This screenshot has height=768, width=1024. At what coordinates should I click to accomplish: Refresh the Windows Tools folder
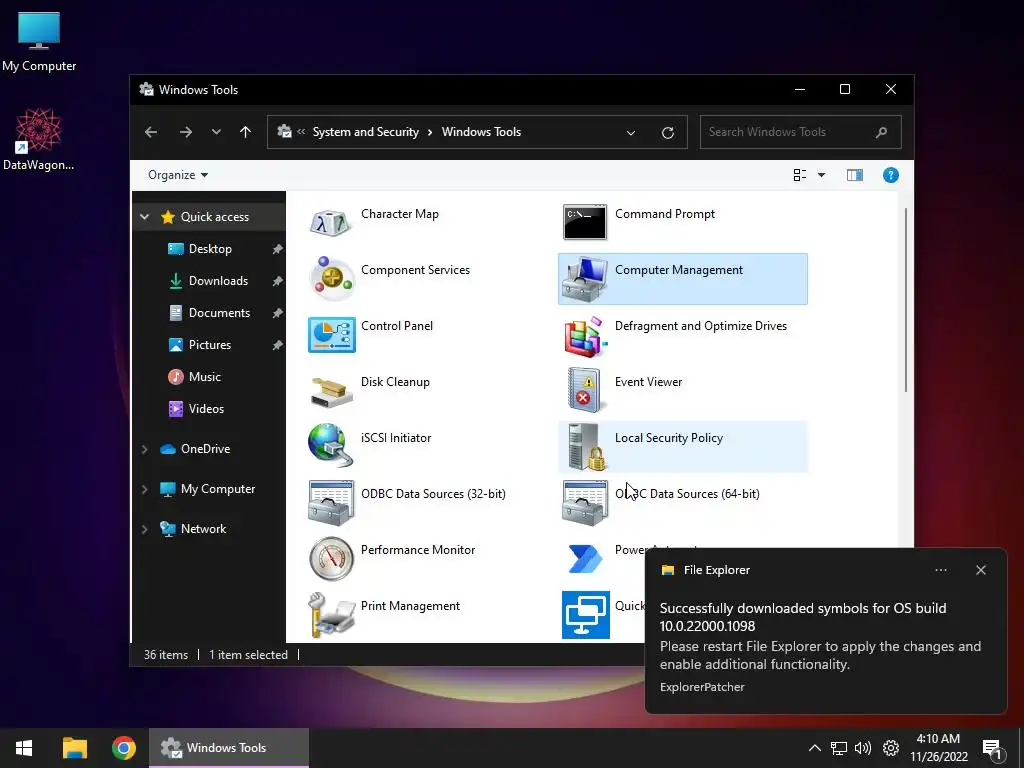point(667,133)
